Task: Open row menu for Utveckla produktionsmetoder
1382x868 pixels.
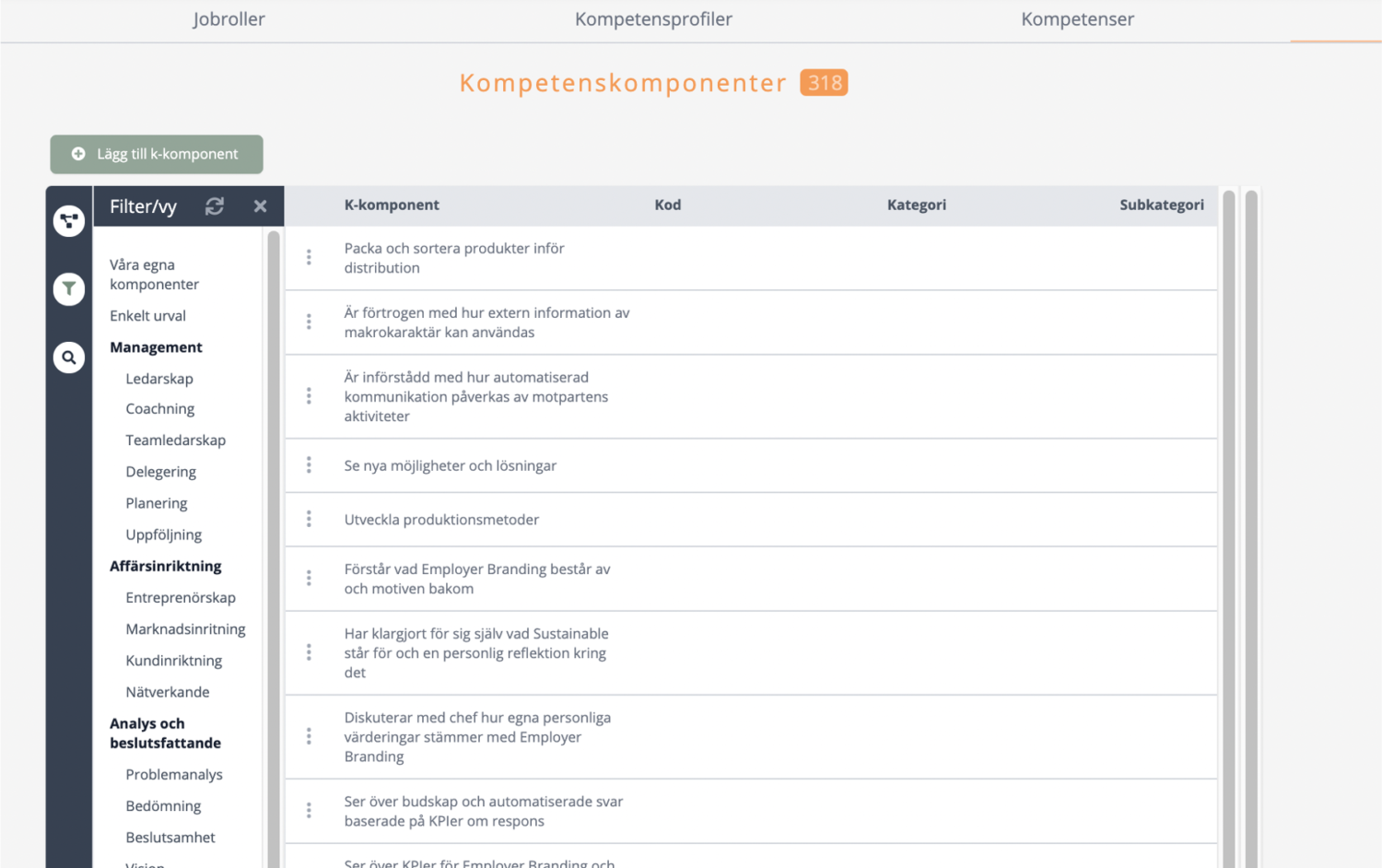Action: 309,519
